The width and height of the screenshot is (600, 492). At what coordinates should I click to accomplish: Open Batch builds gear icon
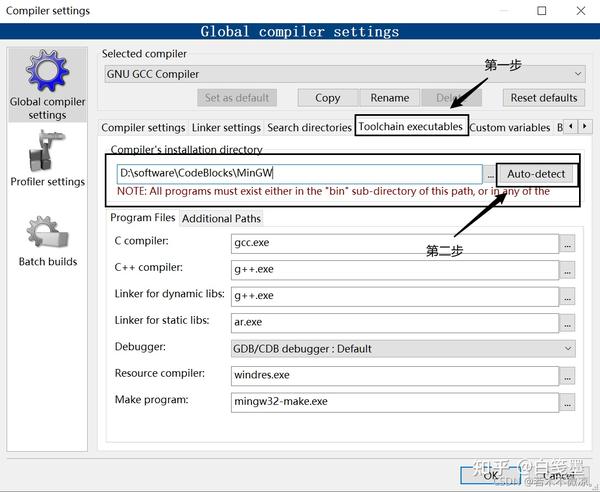point(47,231)
